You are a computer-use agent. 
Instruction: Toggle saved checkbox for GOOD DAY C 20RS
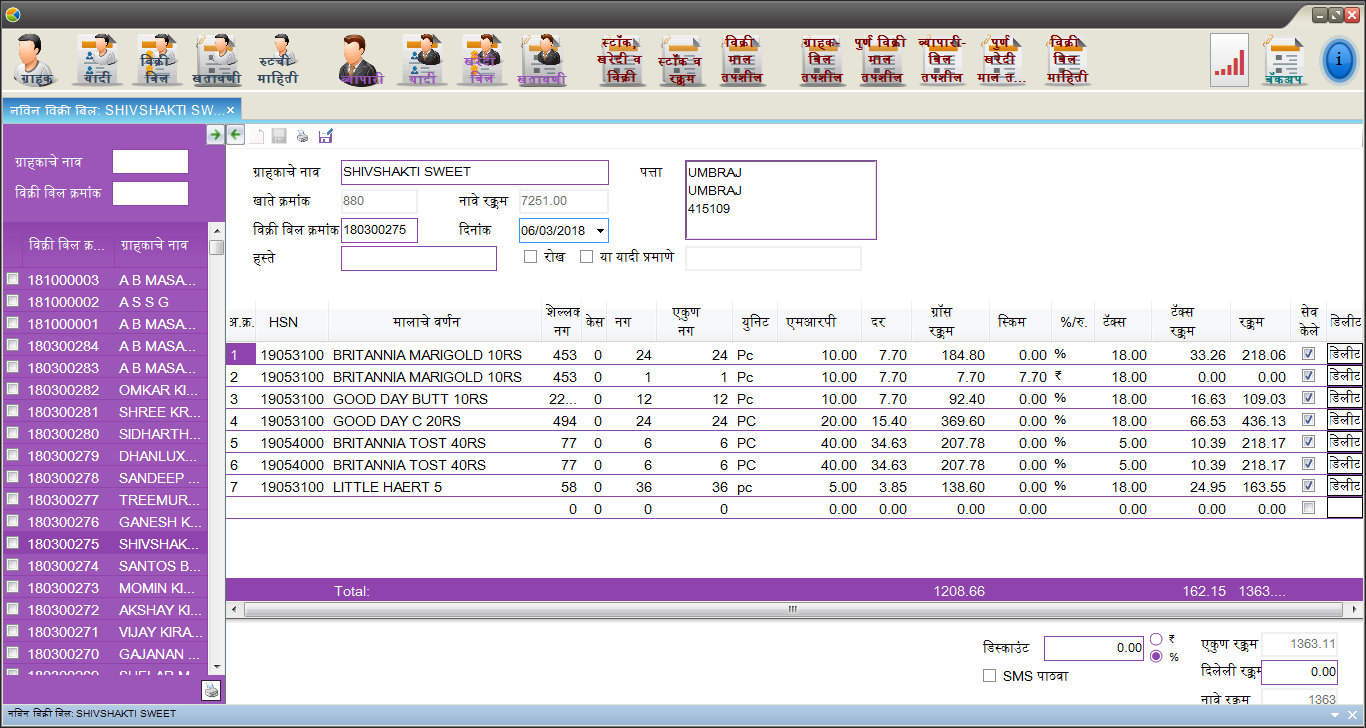pos(1308,420)
